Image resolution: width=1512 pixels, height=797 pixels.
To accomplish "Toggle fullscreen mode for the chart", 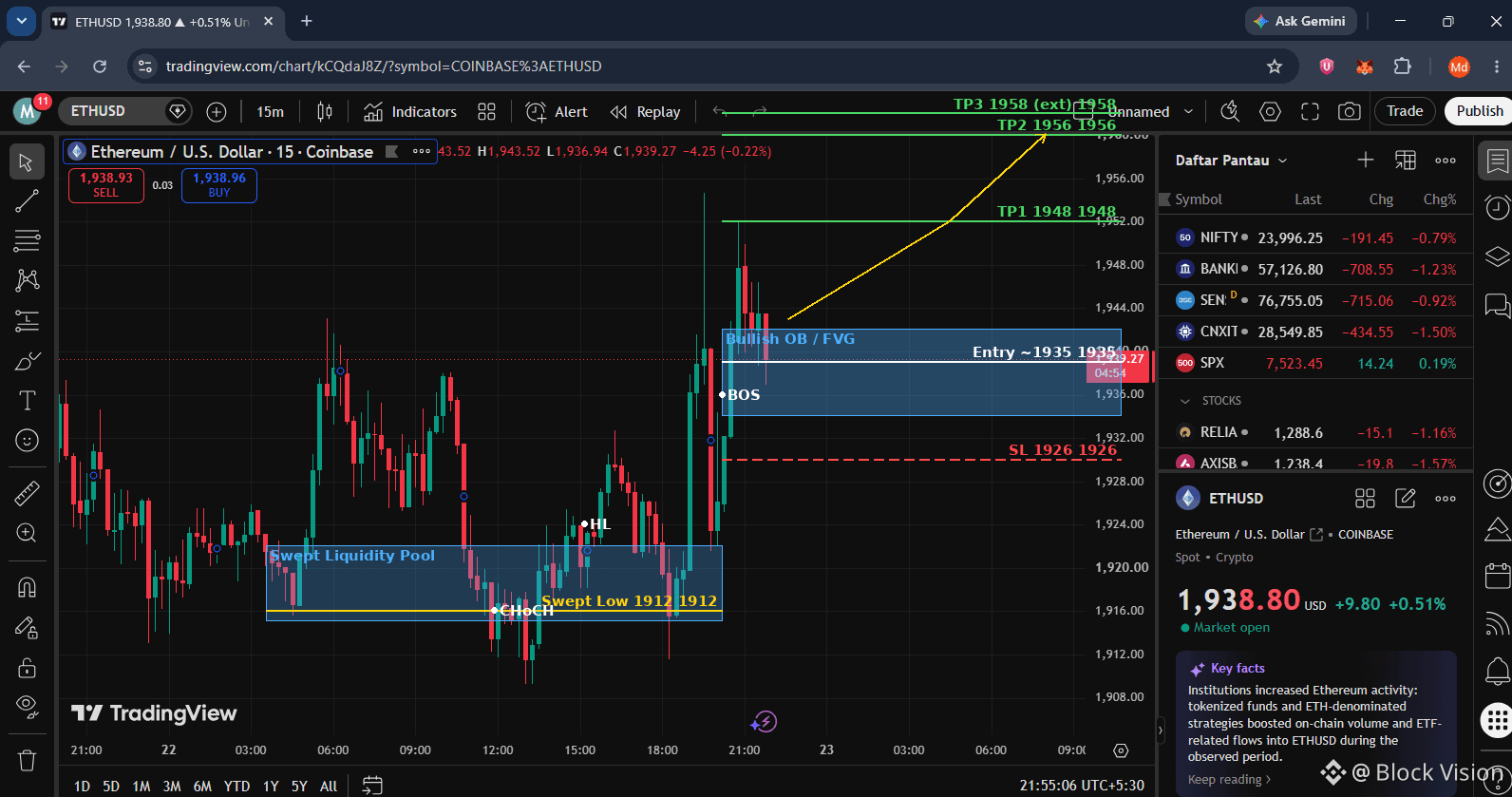I will coord(1310,112).
